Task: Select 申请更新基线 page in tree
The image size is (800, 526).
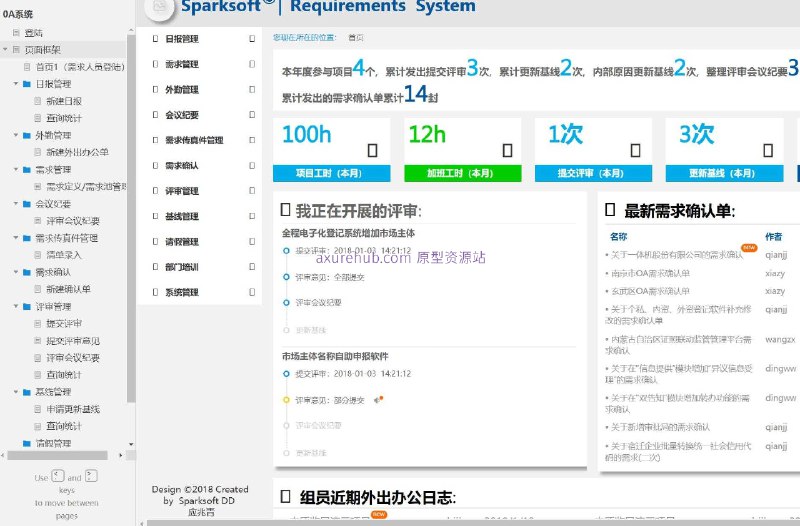Action: (73, 409)
